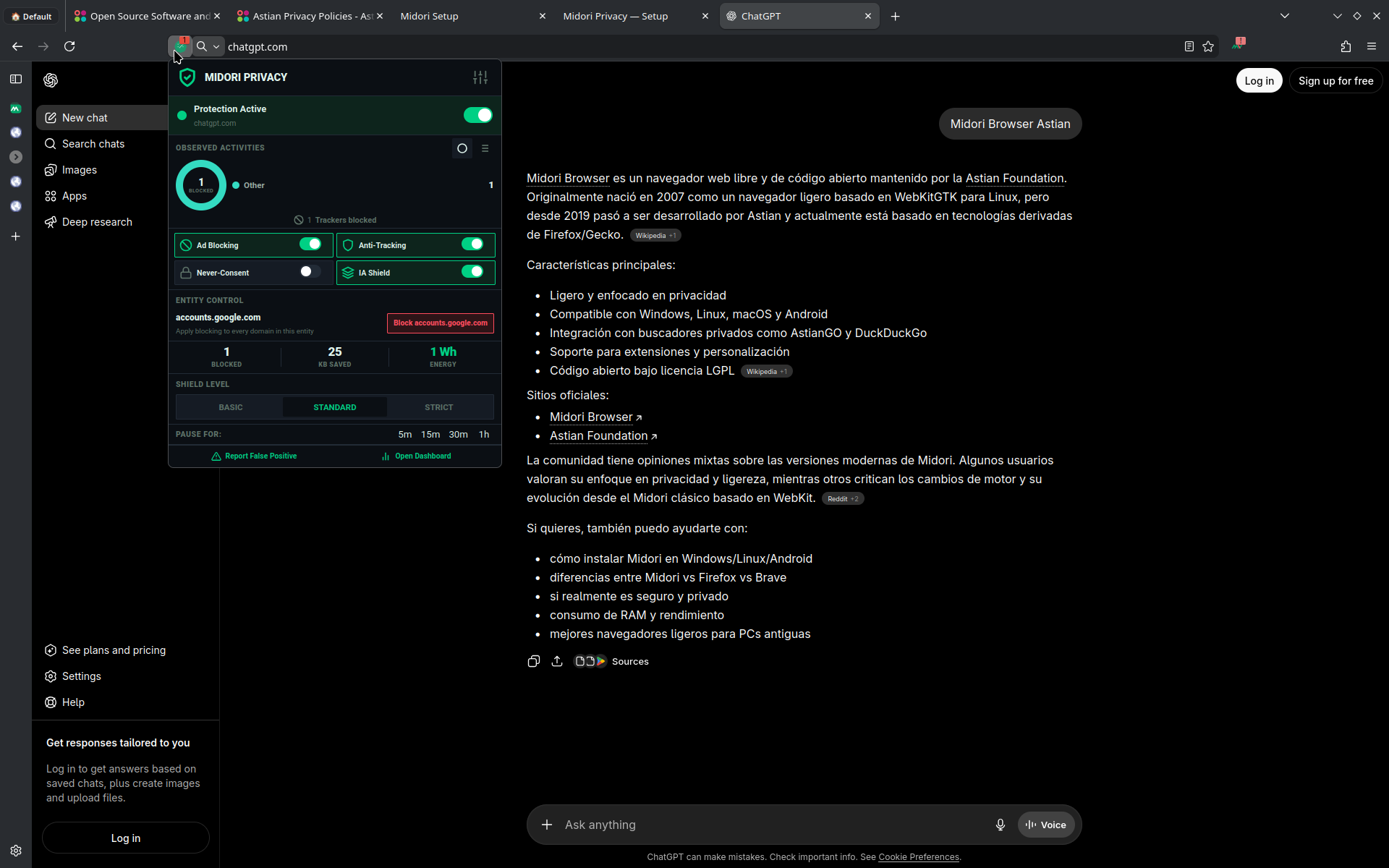1389x868 pixels.
Task: Open Images in the ChatGPT sidebar
Action: pyautogui.click(x=103, y=170)
